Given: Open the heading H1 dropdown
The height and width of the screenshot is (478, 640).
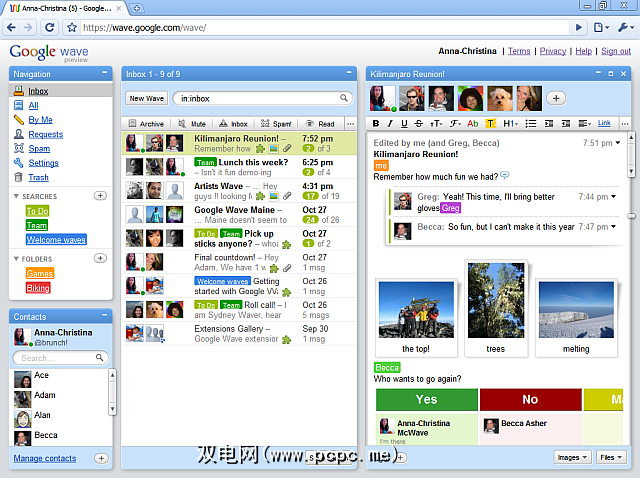Looking at the screenshot, I should pyautogui.click(x=510, y=123).
